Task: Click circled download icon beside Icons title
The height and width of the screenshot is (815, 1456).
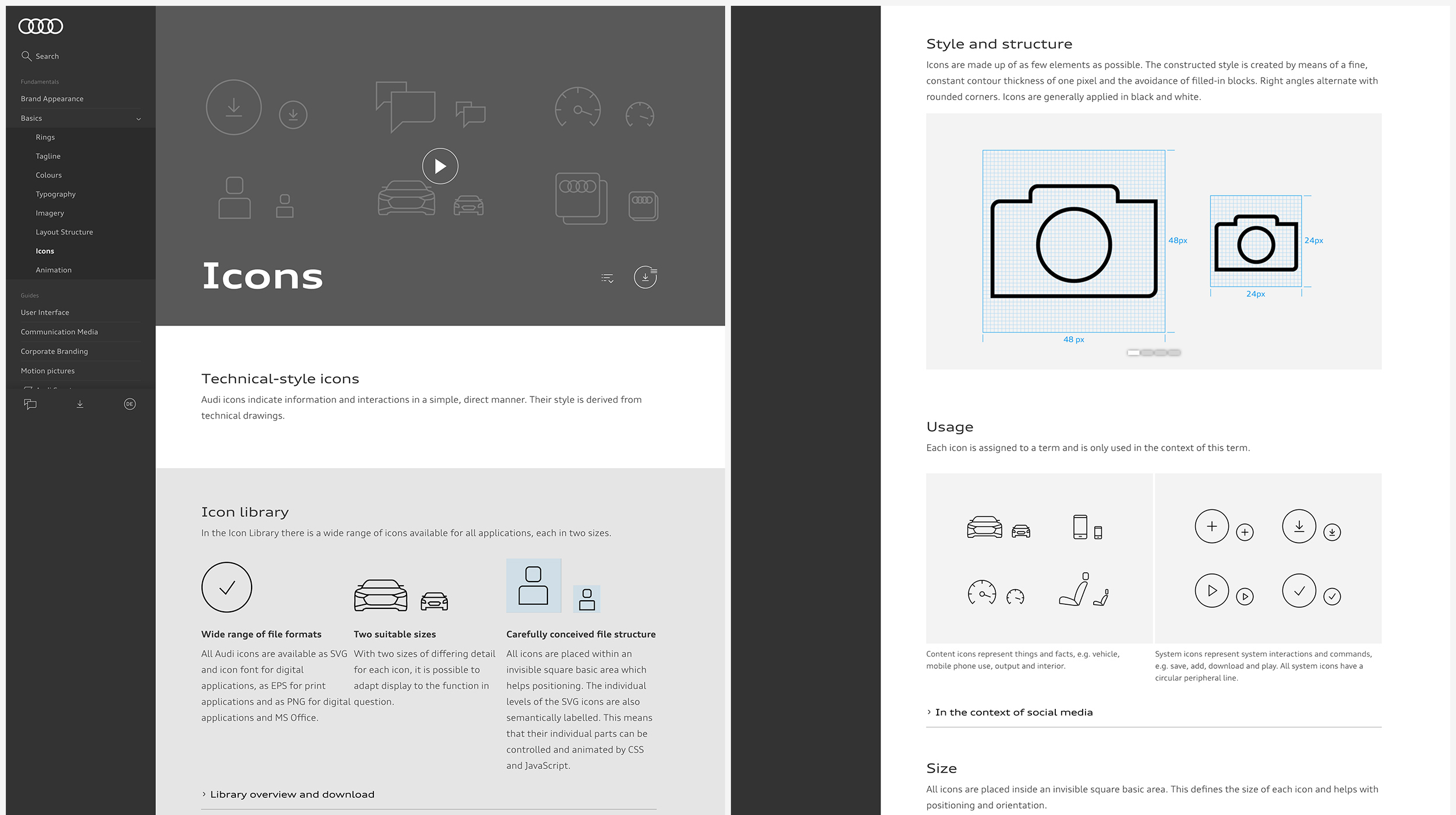Action: click(645, 277)
